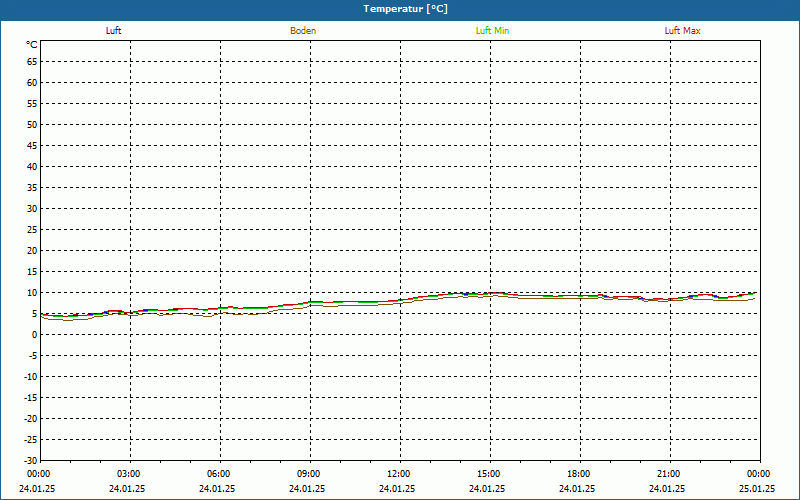Click the -25 y-axis value
The image size is (800, 500).
tap(31, 440)
